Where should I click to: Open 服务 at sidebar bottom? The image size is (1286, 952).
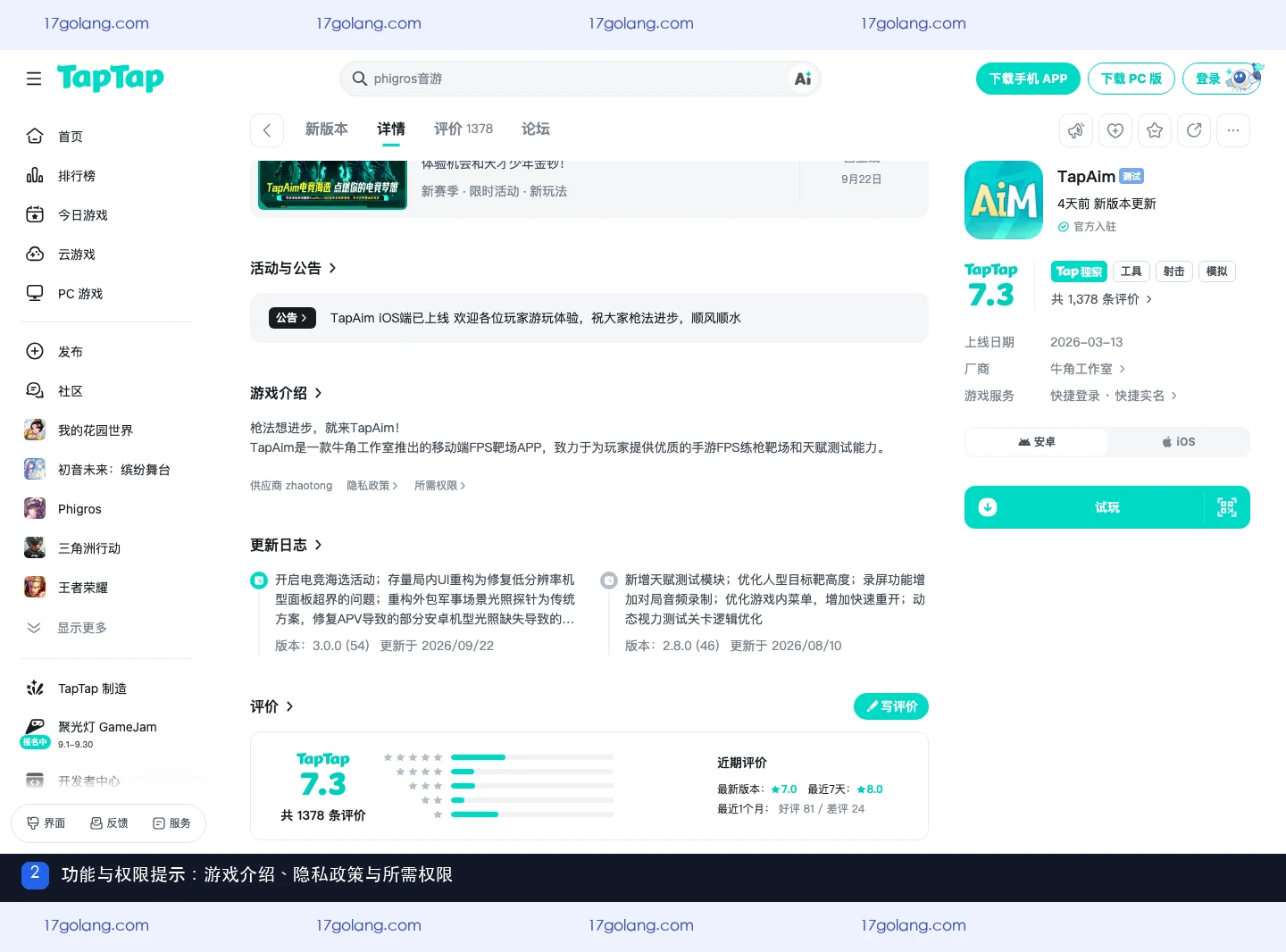coord(171,823)
